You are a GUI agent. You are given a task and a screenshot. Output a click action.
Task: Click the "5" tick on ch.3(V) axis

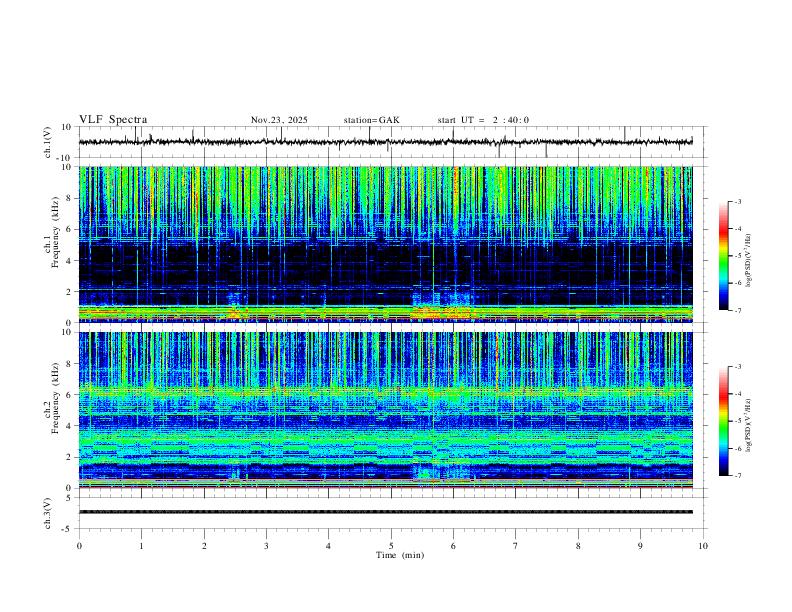click(69, 498)
